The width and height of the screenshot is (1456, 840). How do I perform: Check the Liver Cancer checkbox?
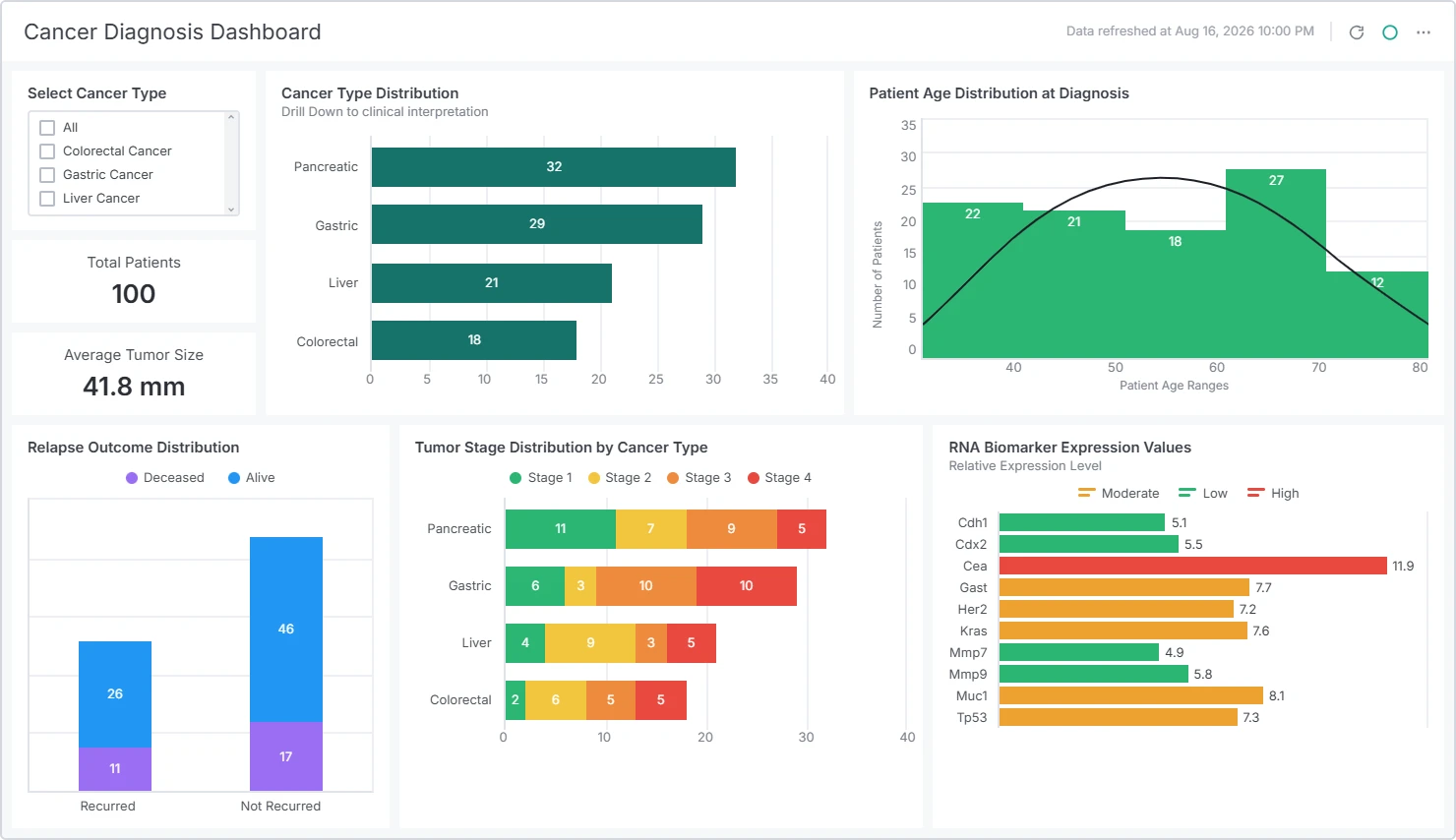[47, 199]
